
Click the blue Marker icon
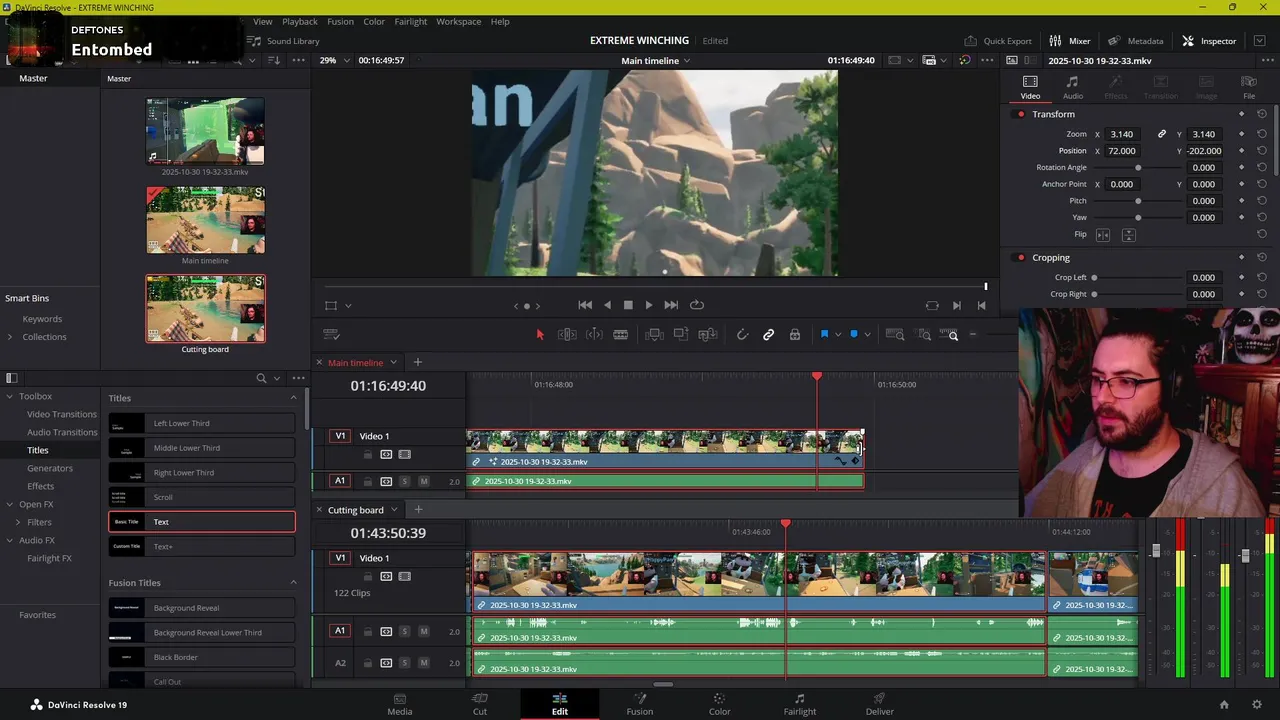pos(853,335)
